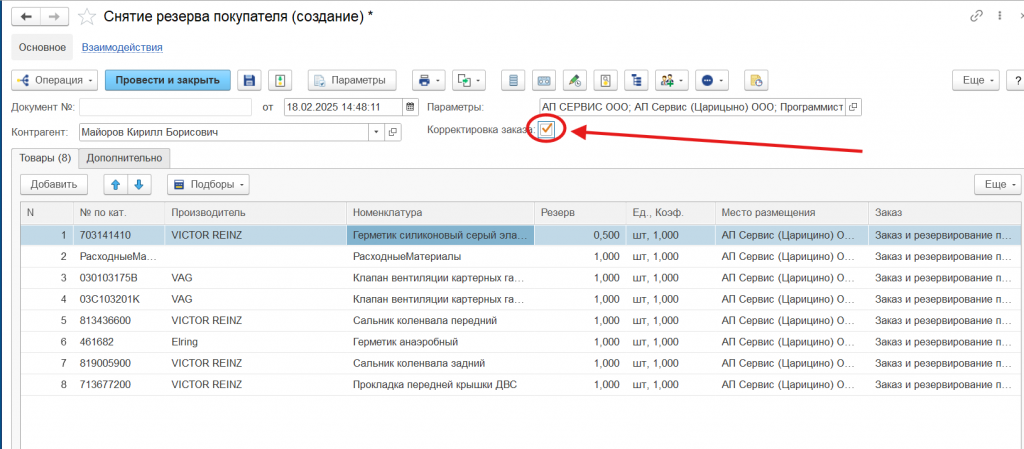This screenshot has width=1024, height=449.
Task: Click the document structure tree icon
Action: tap(635, 80)
